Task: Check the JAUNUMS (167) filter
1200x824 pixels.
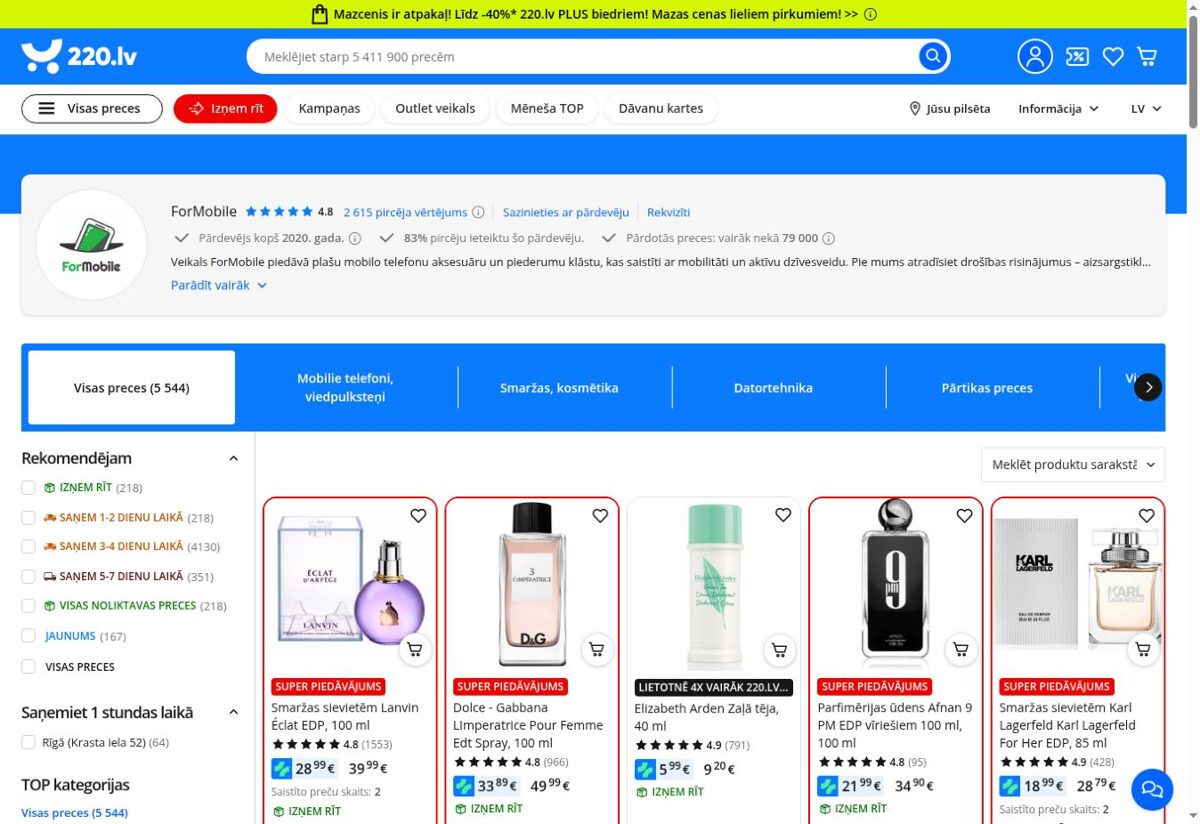Action: tap(28, 636)
